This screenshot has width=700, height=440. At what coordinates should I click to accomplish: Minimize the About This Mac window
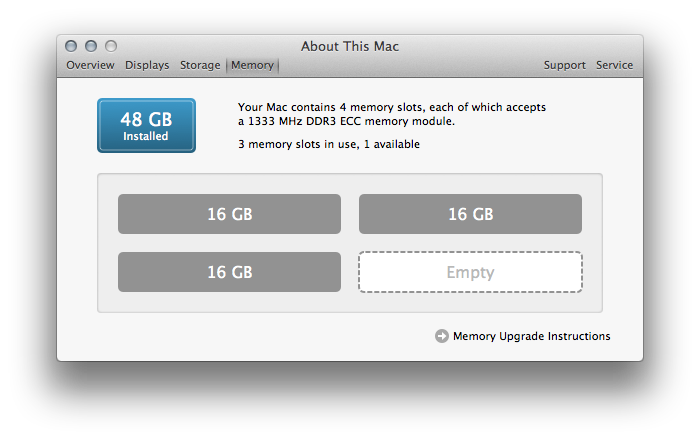[x=91, y=46]
